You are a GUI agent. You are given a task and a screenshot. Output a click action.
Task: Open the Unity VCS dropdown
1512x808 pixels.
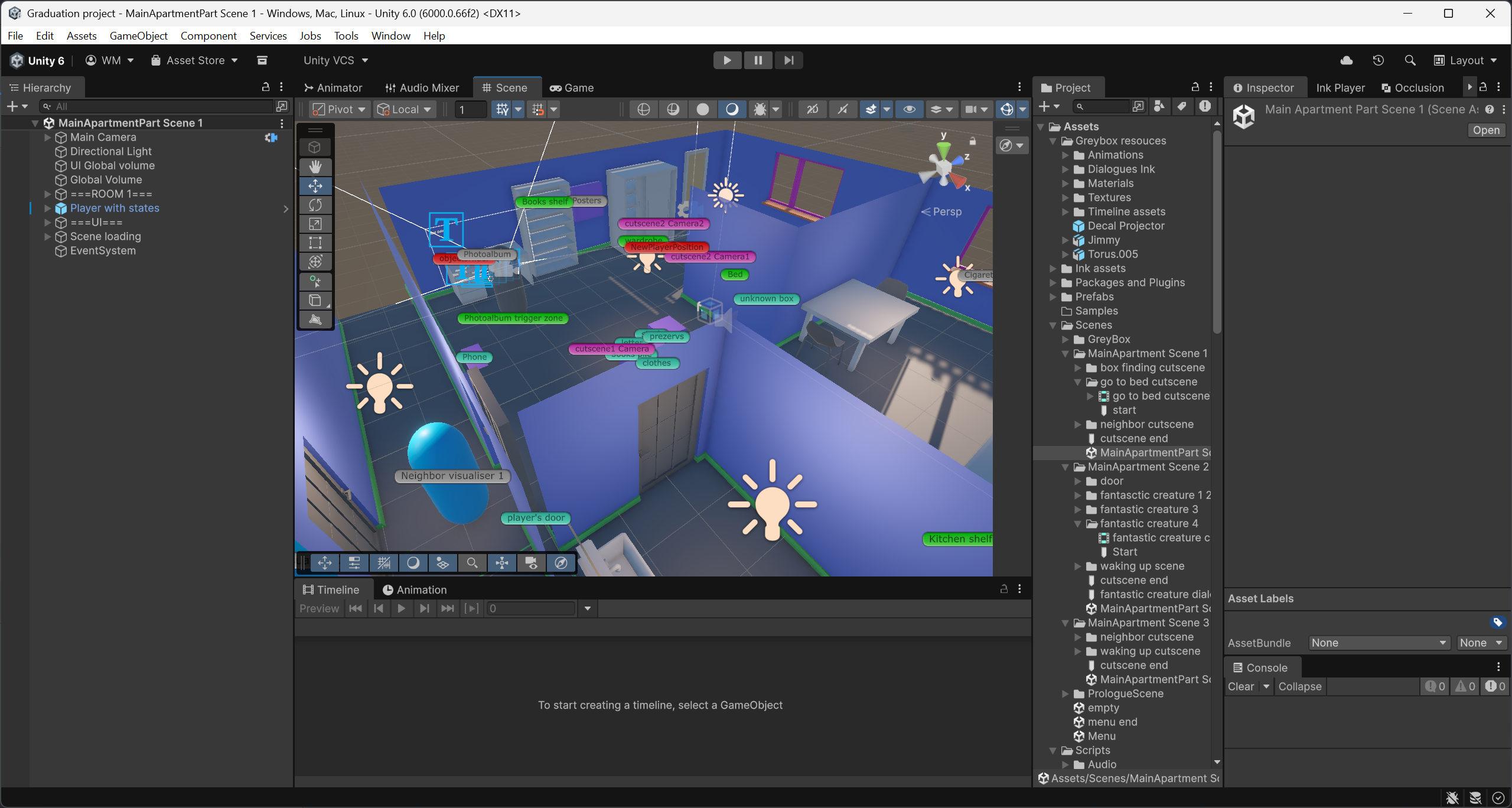336,60
